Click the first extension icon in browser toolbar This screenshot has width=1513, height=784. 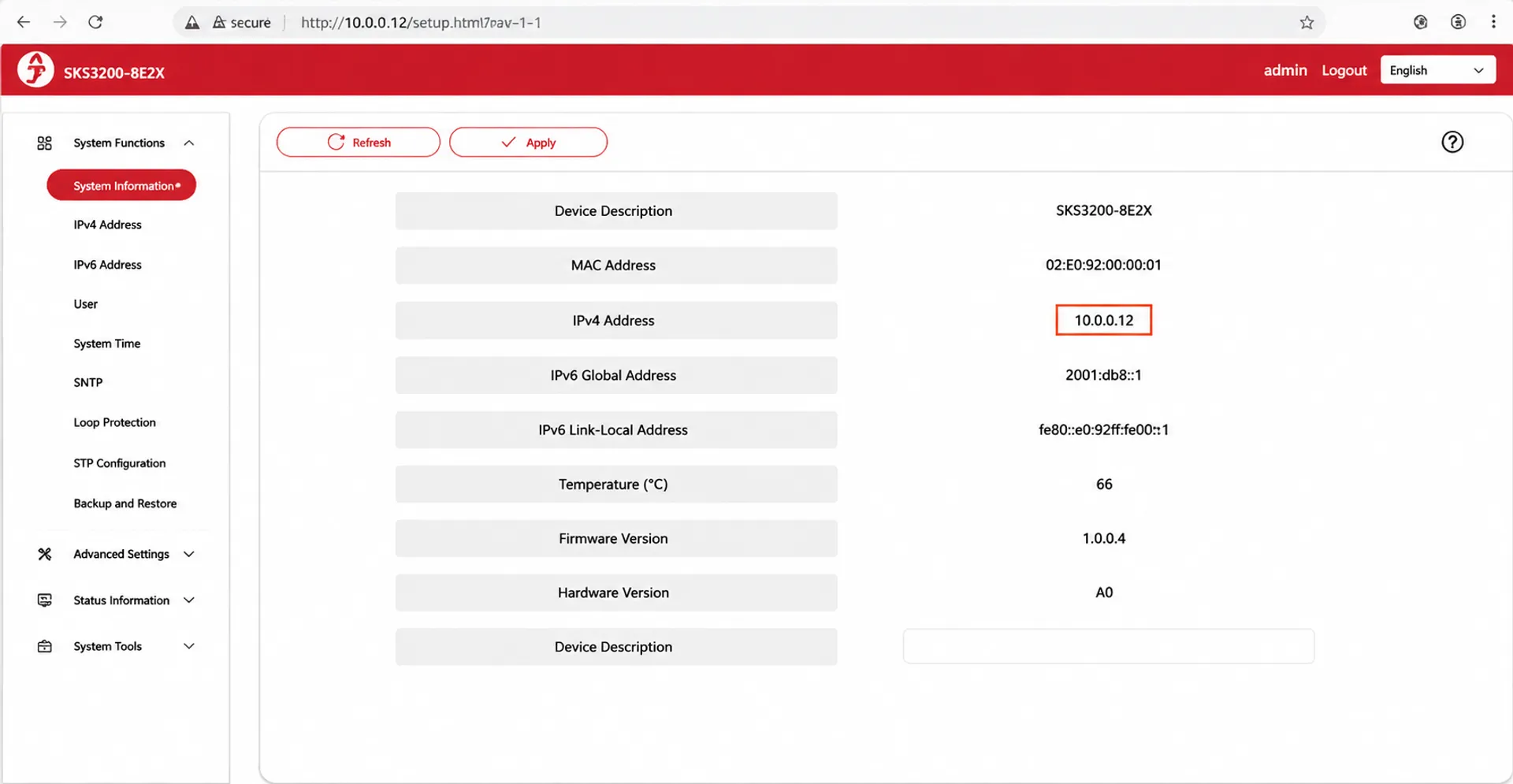(x=1420, y=22)
